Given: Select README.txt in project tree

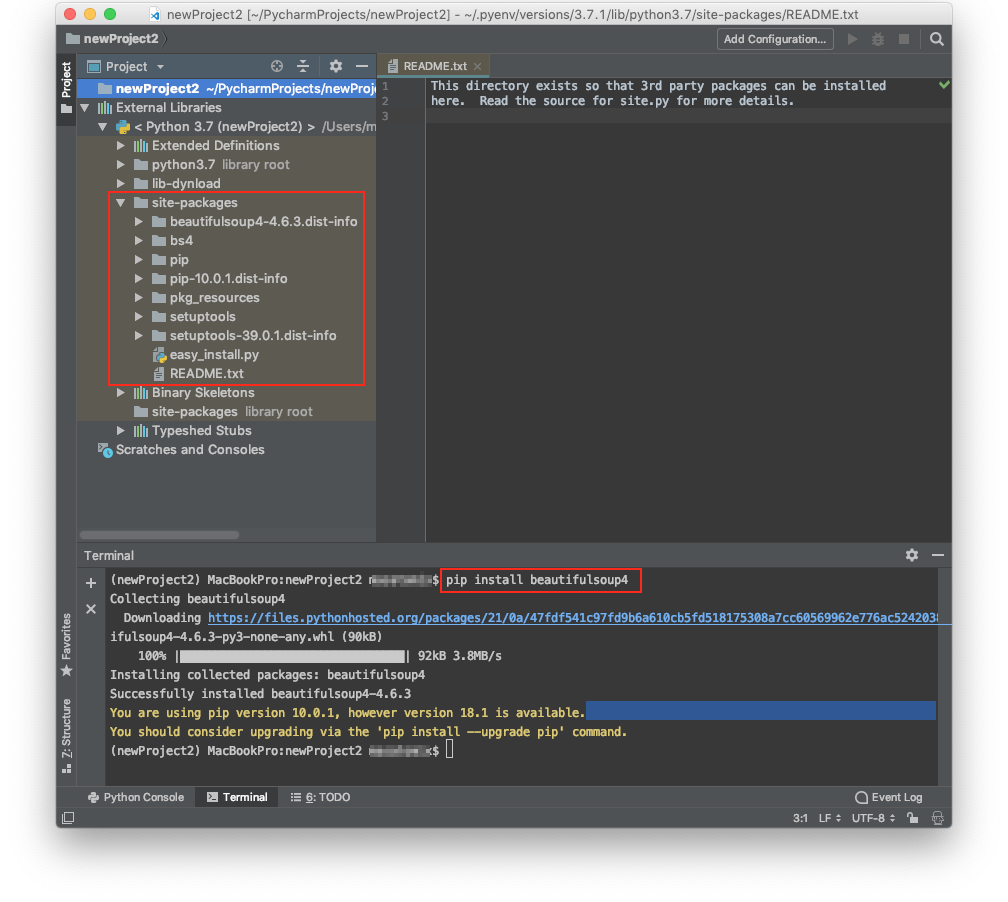Looking at the screenshot, I should pos(206,374).
